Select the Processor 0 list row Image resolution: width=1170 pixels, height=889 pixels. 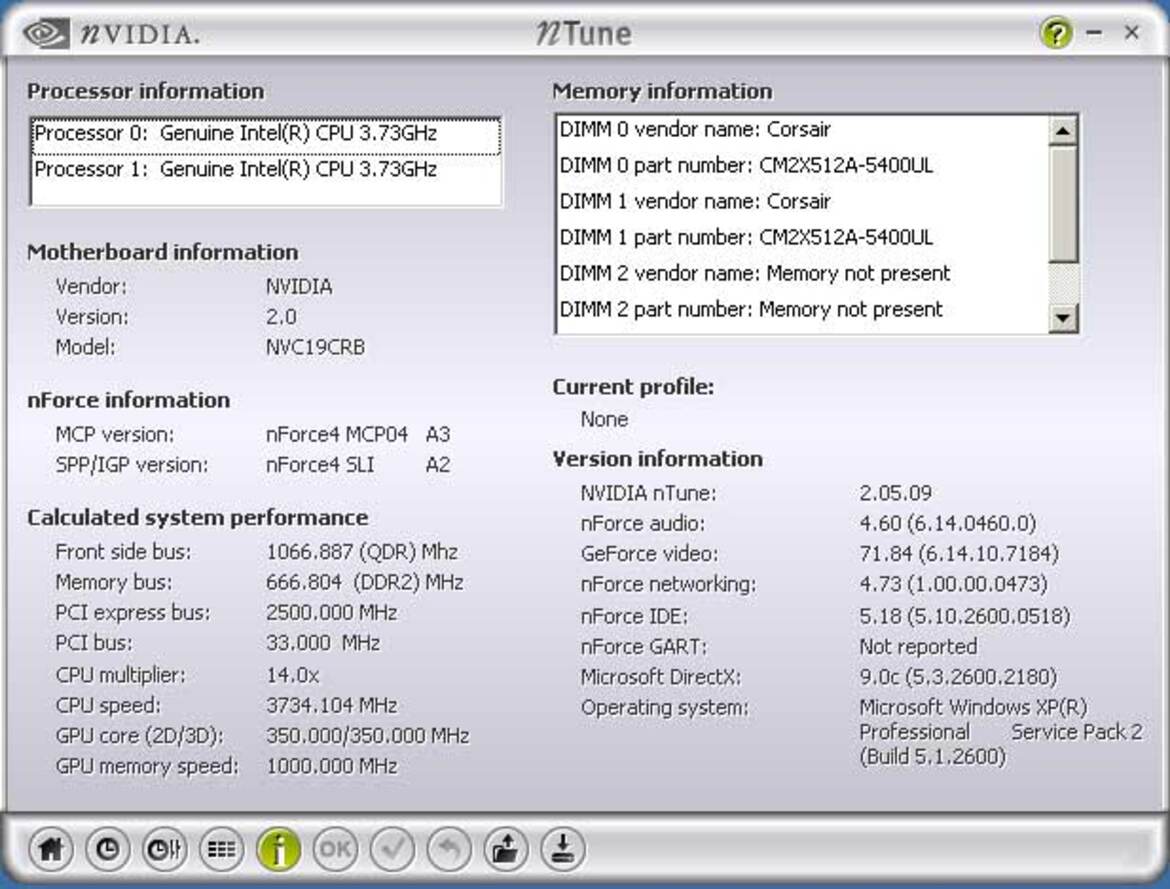[x=266, y=134]
